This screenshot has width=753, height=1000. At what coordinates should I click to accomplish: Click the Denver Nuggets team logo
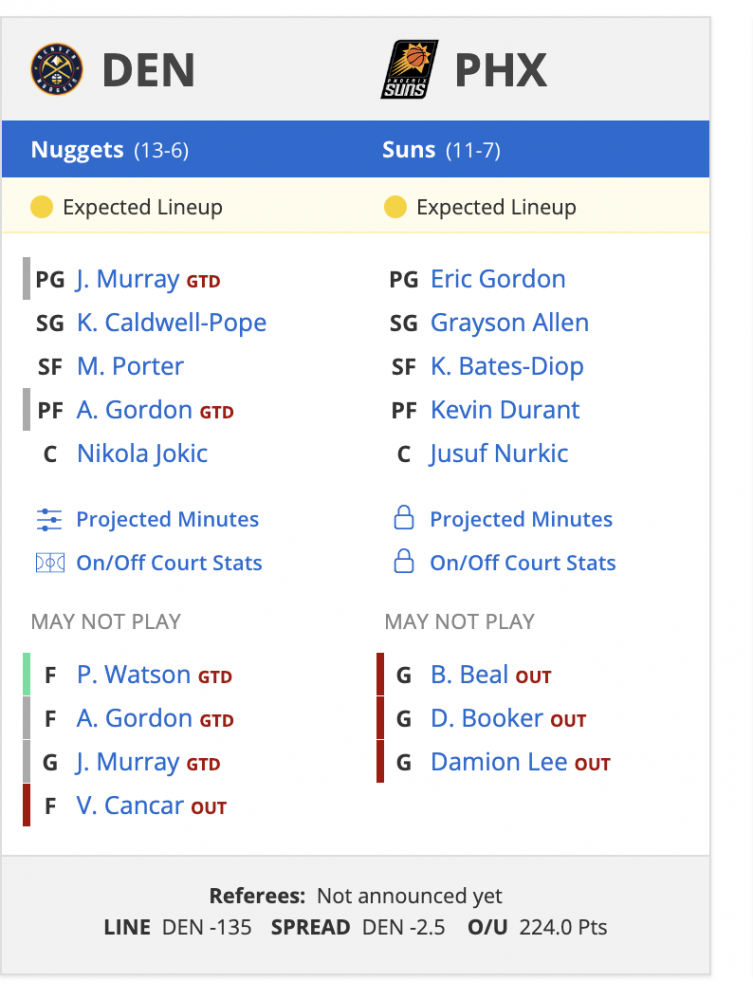57,70
